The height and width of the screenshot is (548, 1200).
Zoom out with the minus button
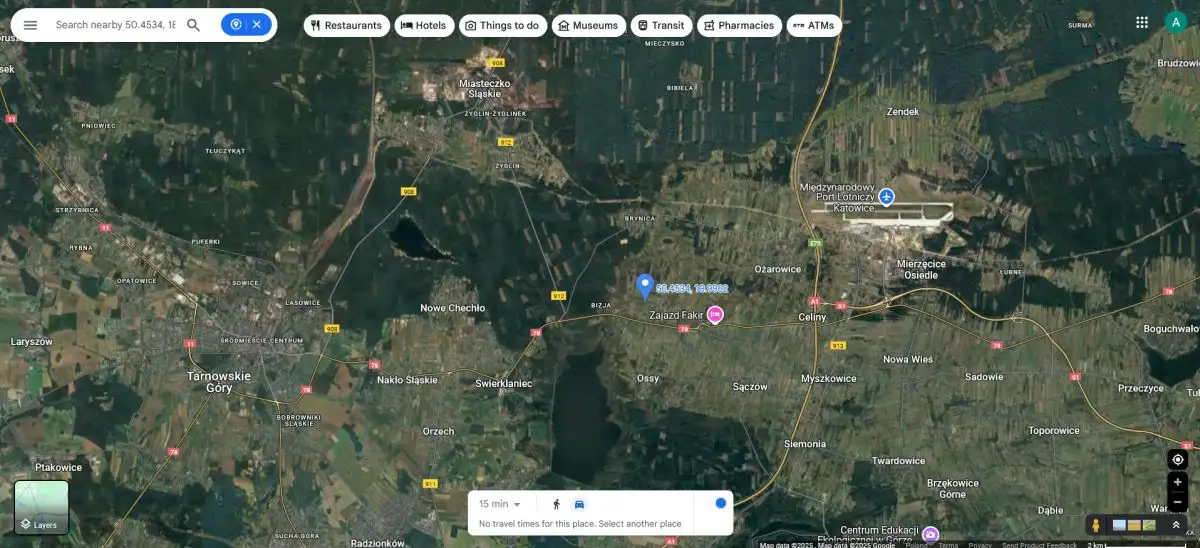[x=1177, y=502]
